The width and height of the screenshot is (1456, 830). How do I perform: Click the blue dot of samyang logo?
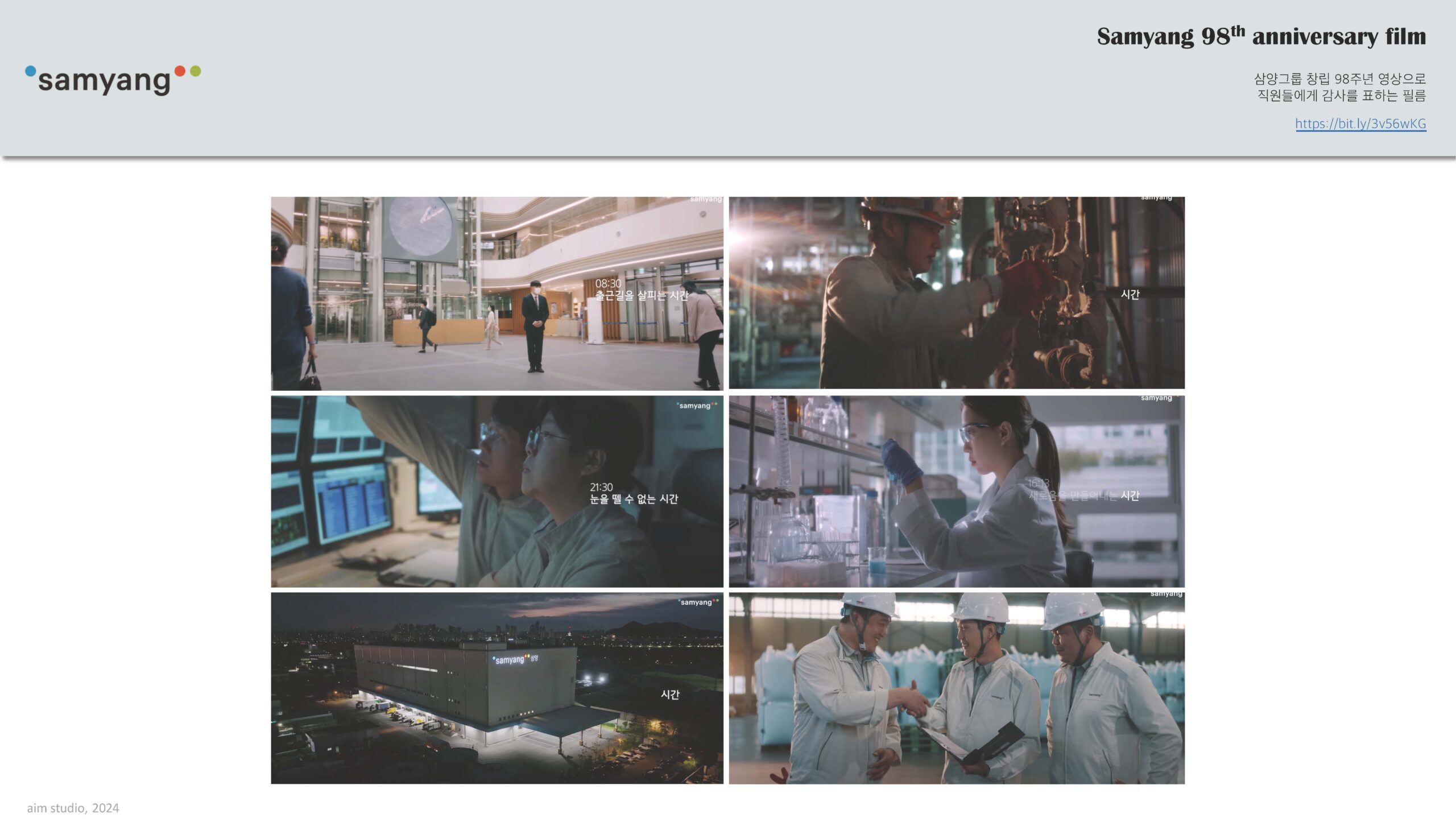31,71
